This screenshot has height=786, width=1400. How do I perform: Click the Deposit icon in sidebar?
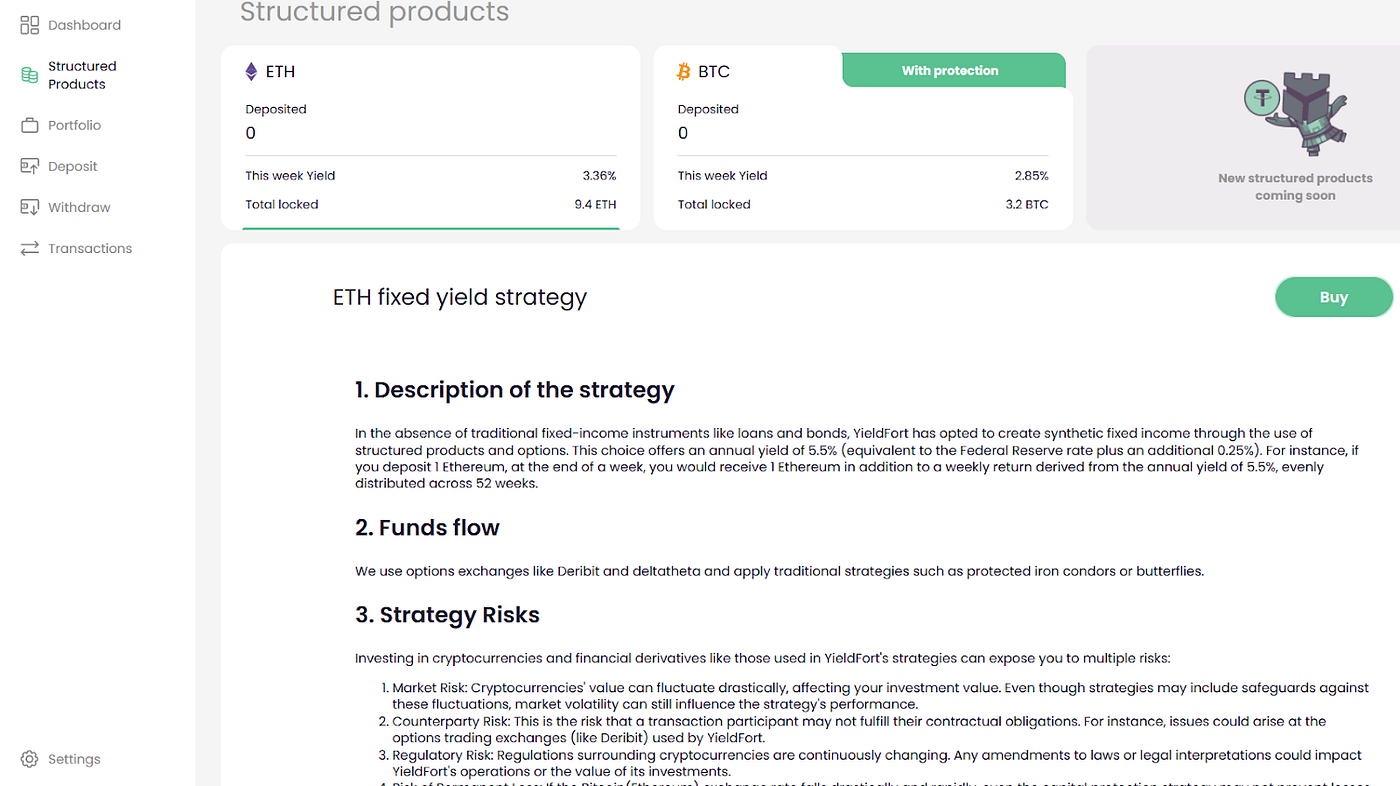(30, 166)
